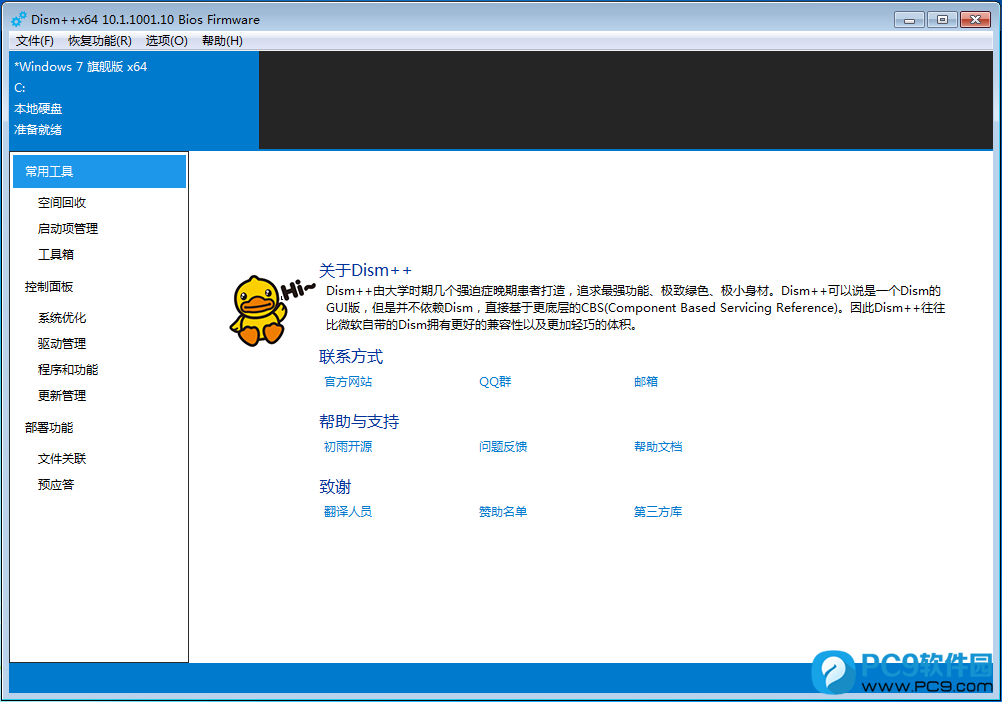Image resolution: width=1002 pixels, height=702 pixels.
Task: Click the C: drive label text
Action: point(20,88)
